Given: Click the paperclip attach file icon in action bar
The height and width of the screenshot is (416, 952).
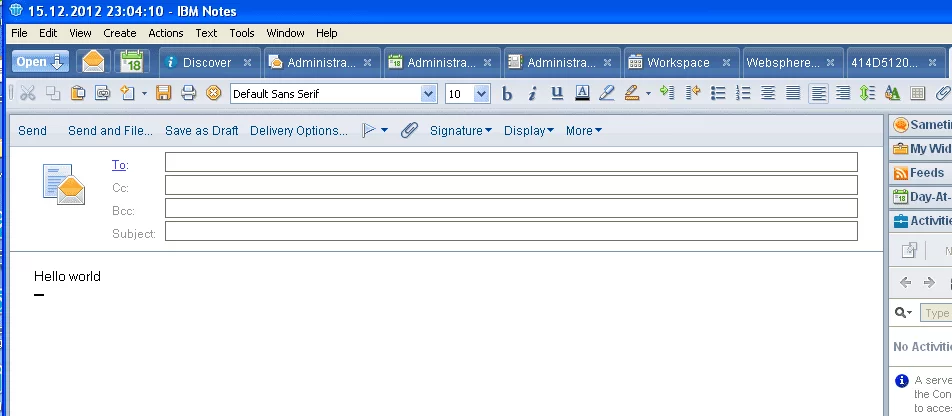Looking at the screenshot, I should [409, 130].
